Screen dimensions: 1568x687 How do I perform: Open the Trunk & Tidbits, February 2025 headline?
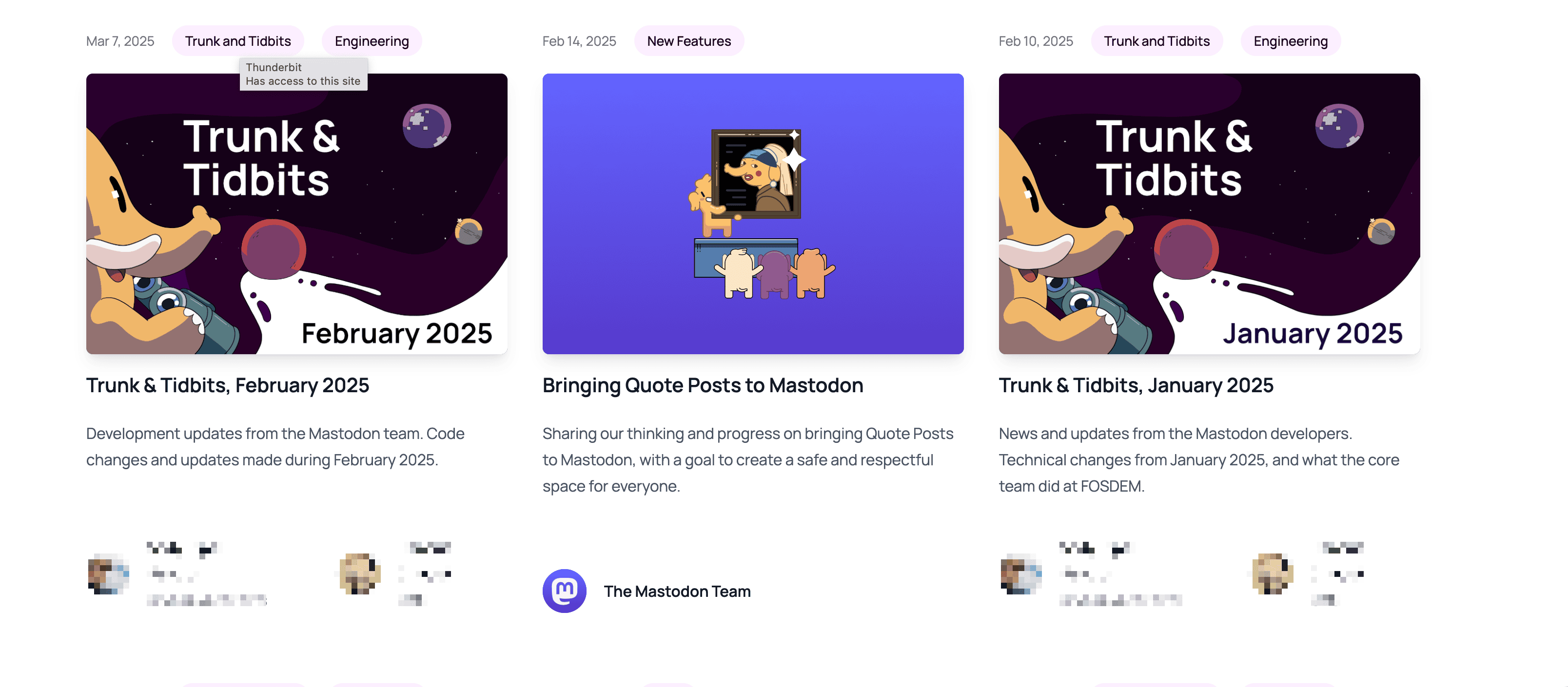pyautogui.click(x=228, y=385)
